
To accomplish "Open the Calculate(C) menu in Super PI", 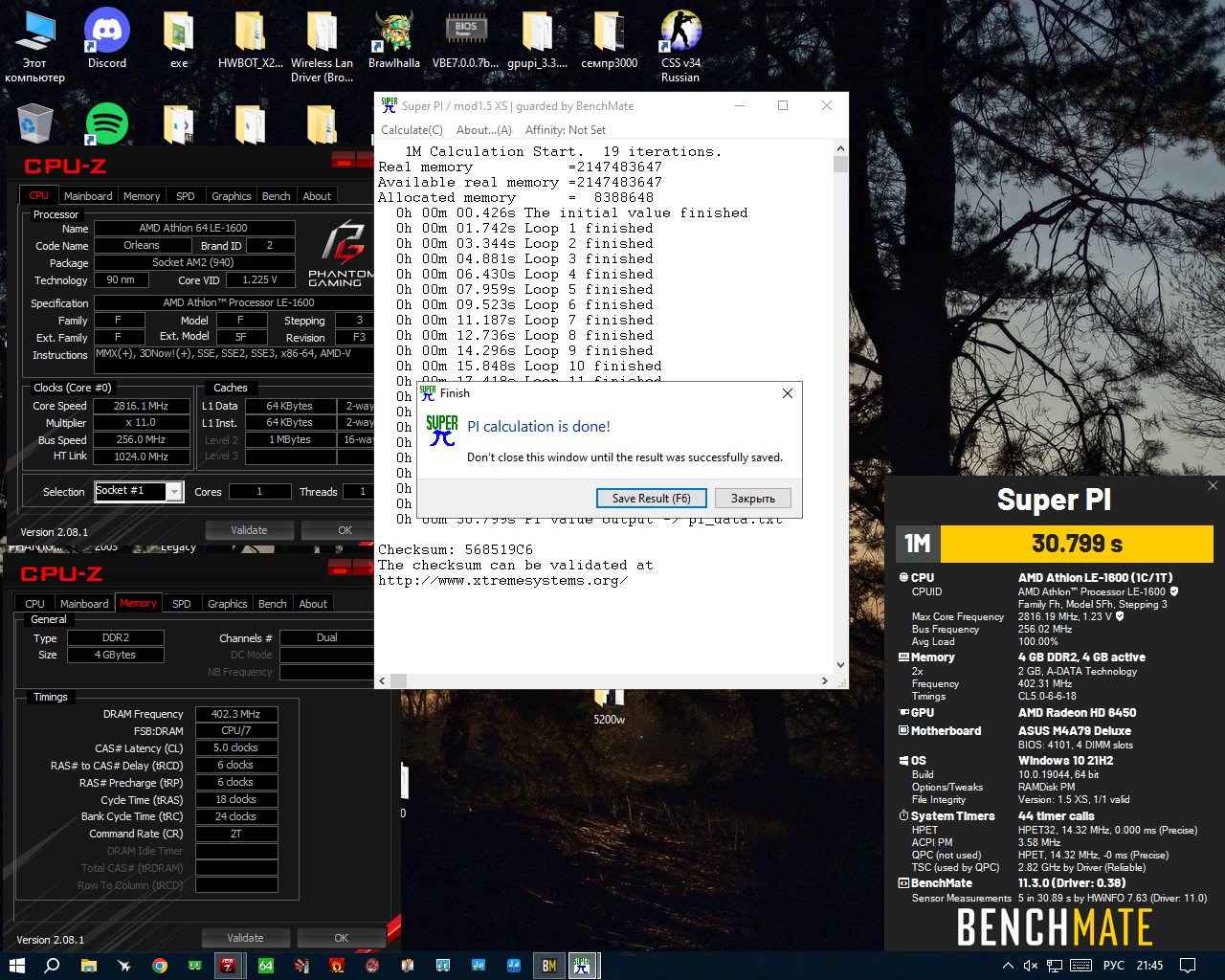I will tap(412, 130).
